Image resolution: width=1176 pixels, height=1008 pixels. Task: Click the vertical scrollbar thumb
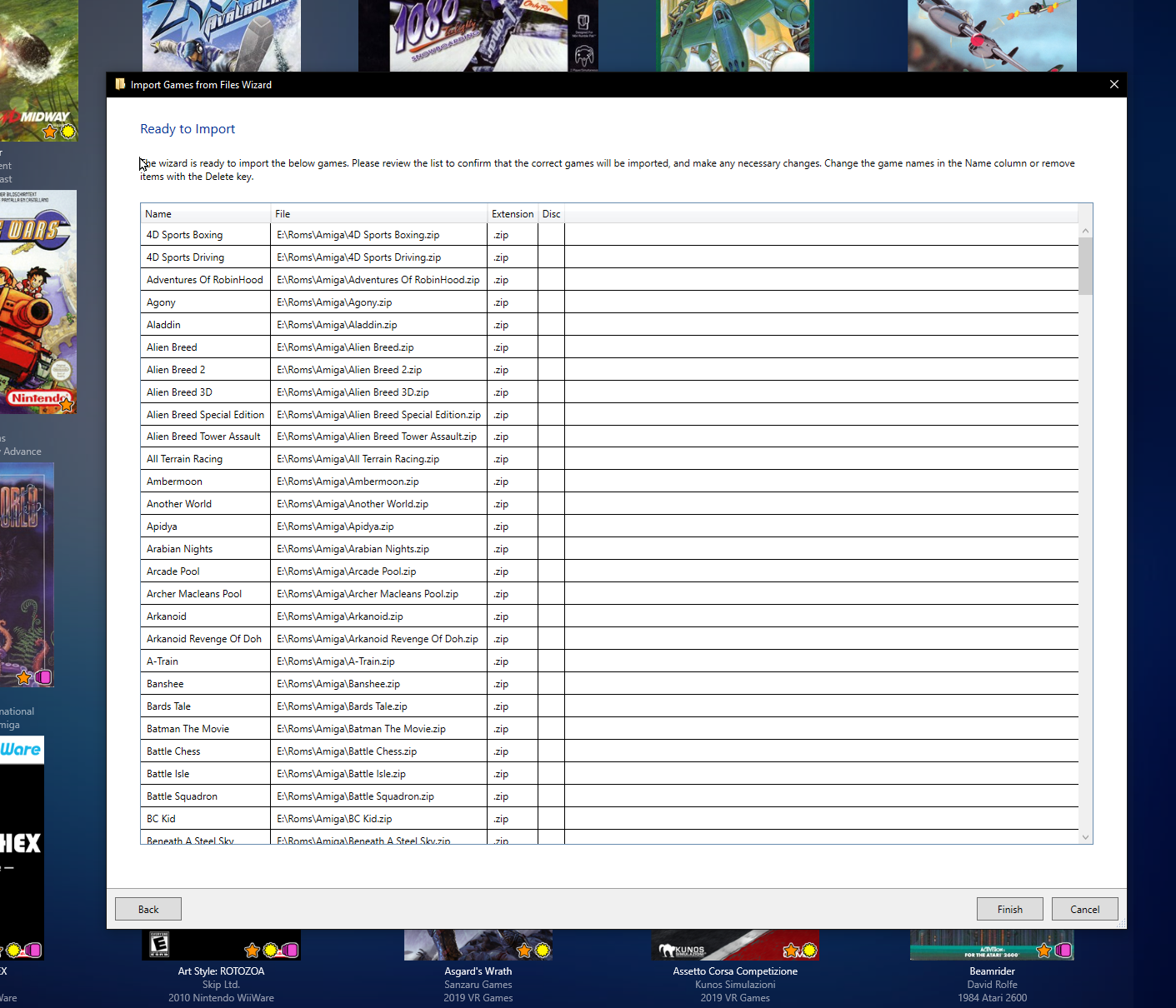1085,266
